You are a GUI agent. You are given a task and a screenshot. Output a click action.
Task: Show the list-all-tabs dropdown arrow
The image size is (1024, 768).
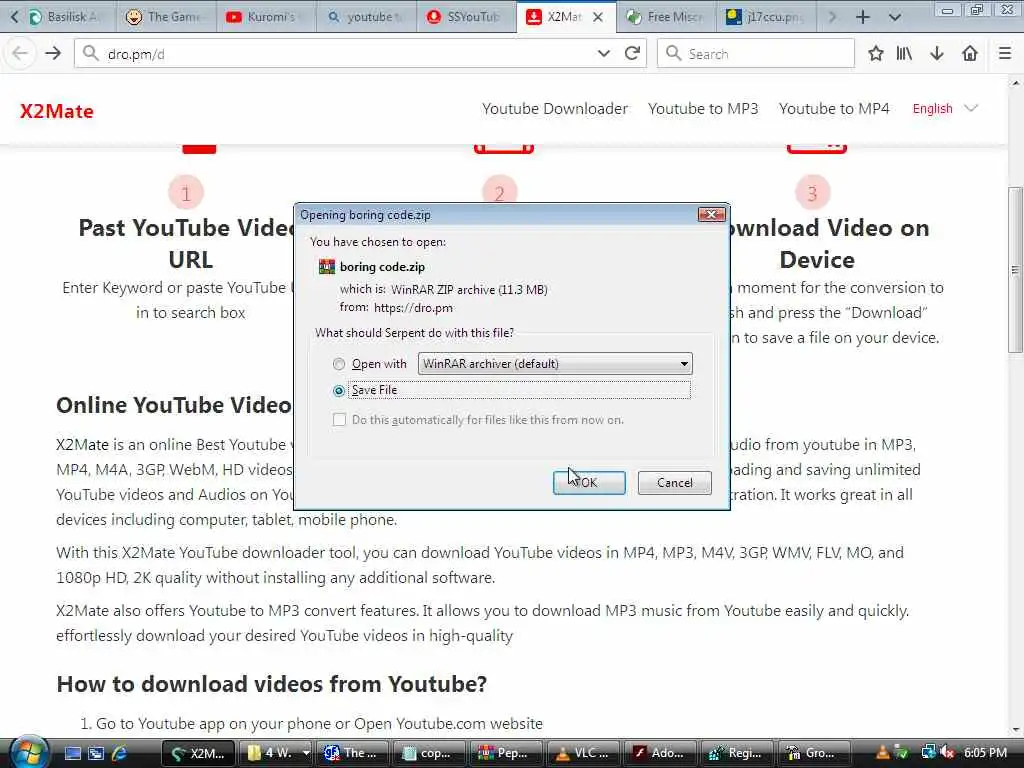pos(895,17)
